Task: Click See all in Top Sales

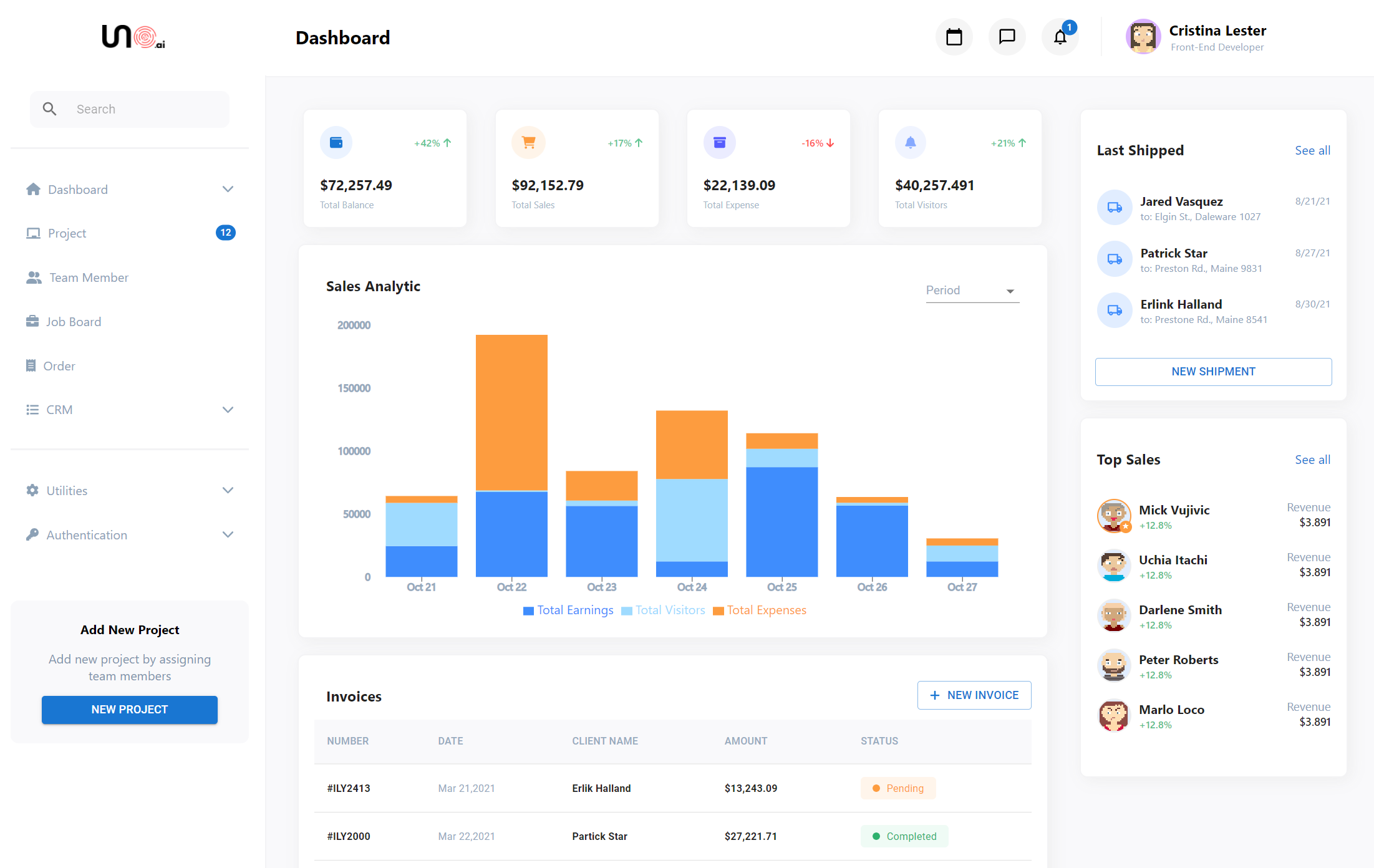Action: point(1312,460)
